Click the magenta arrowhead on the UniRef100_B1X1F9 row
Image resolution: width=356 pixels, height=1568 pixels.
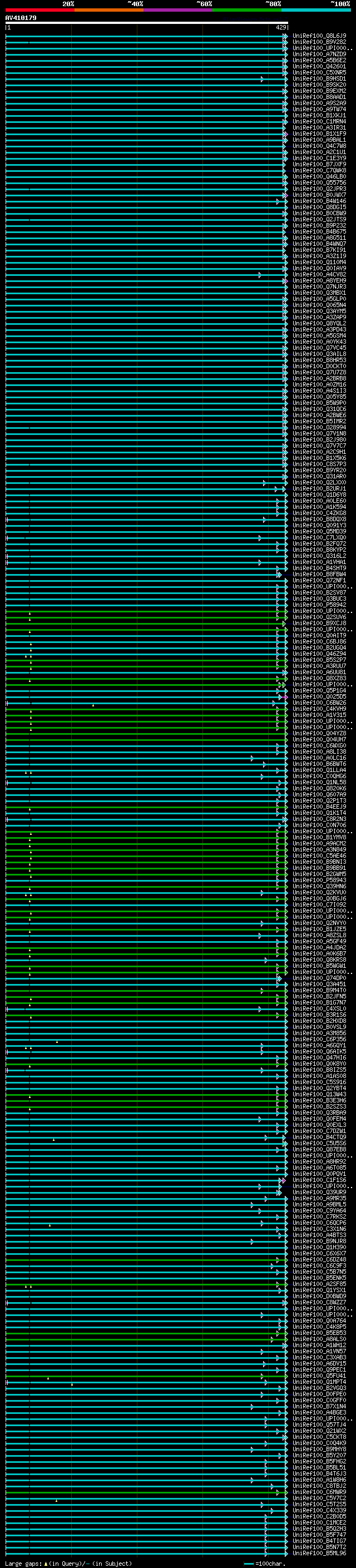click(286, 134)
